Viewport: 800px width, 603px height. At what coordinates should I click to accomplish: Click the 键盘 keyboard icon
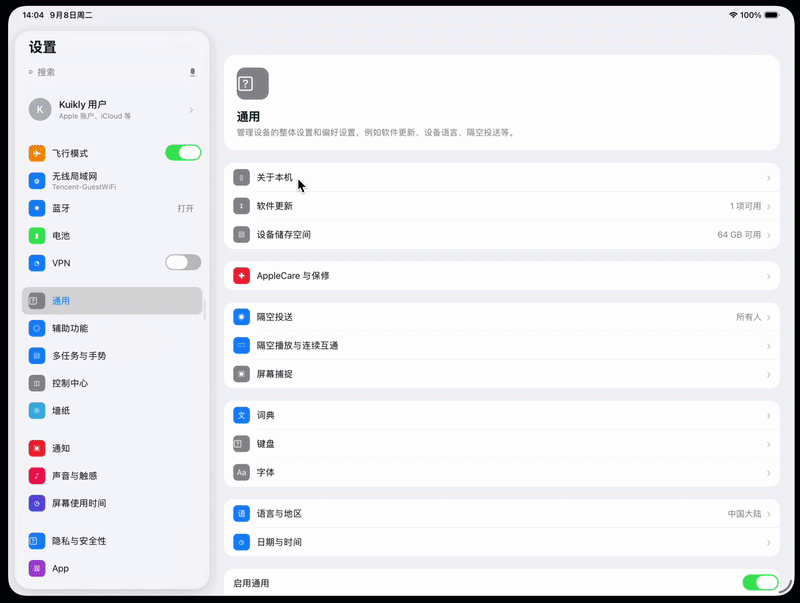241,444
